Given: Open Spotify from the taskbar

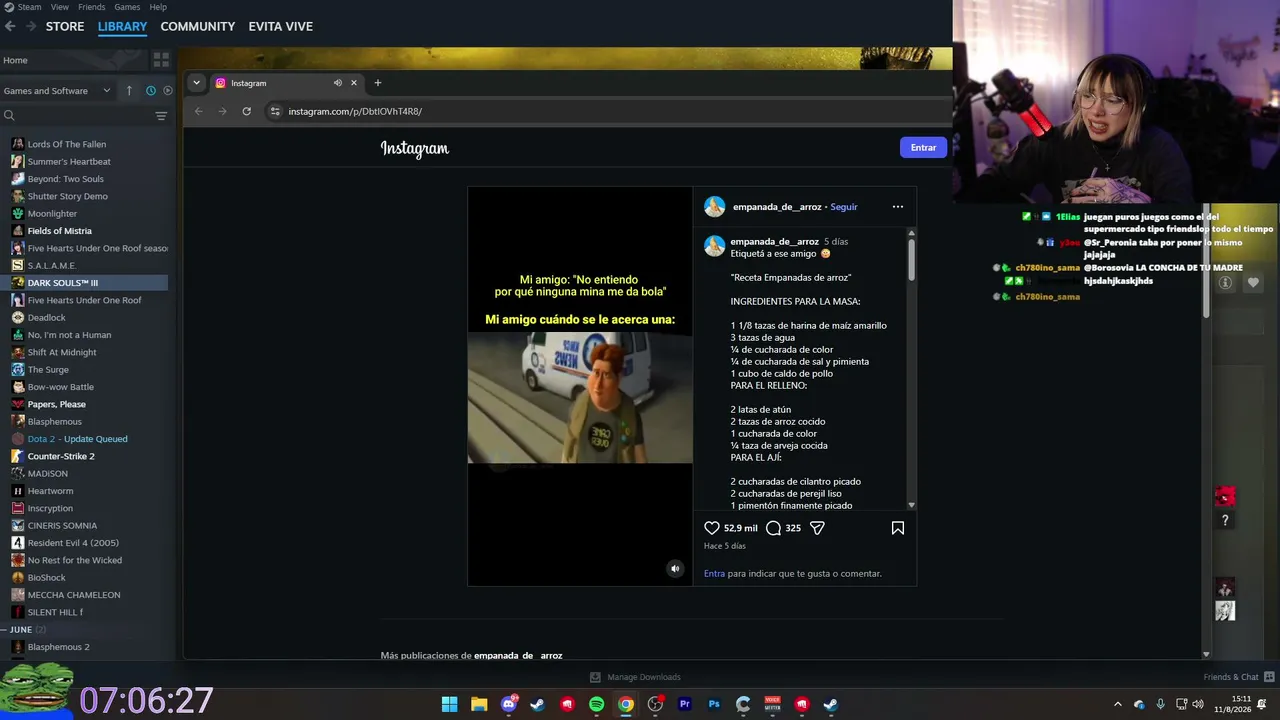Looking at the screenshot, I should pos(596,704).
